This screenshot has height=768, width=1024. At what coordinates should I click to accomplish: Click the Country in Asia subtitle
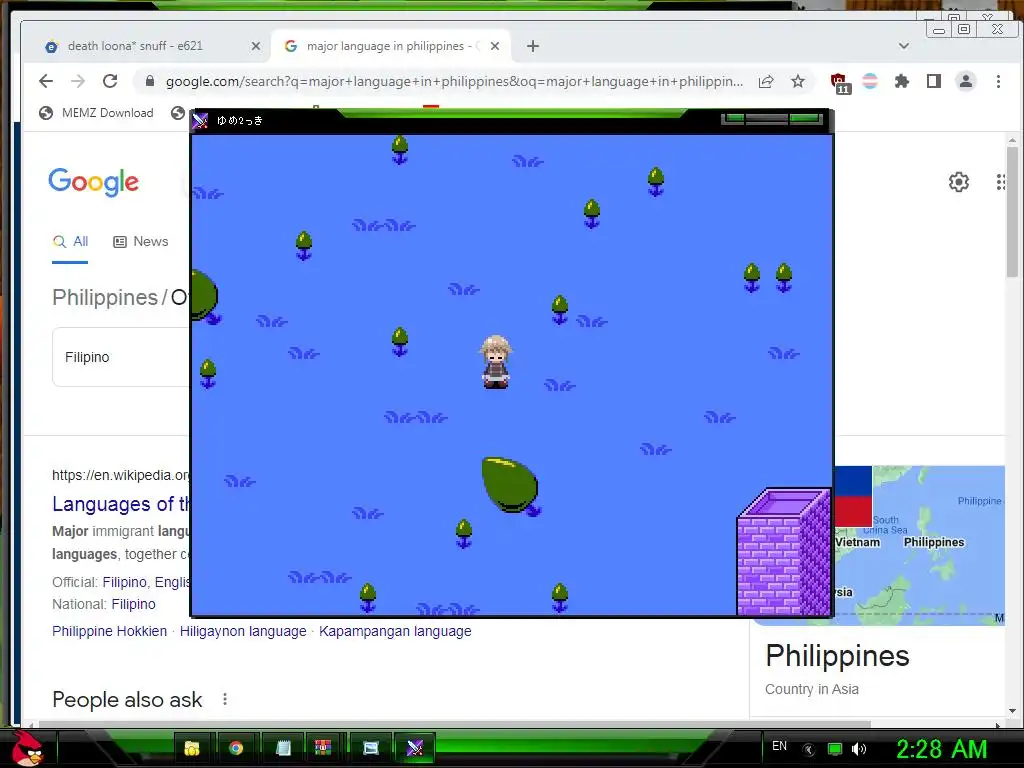(x=812, y=690)
